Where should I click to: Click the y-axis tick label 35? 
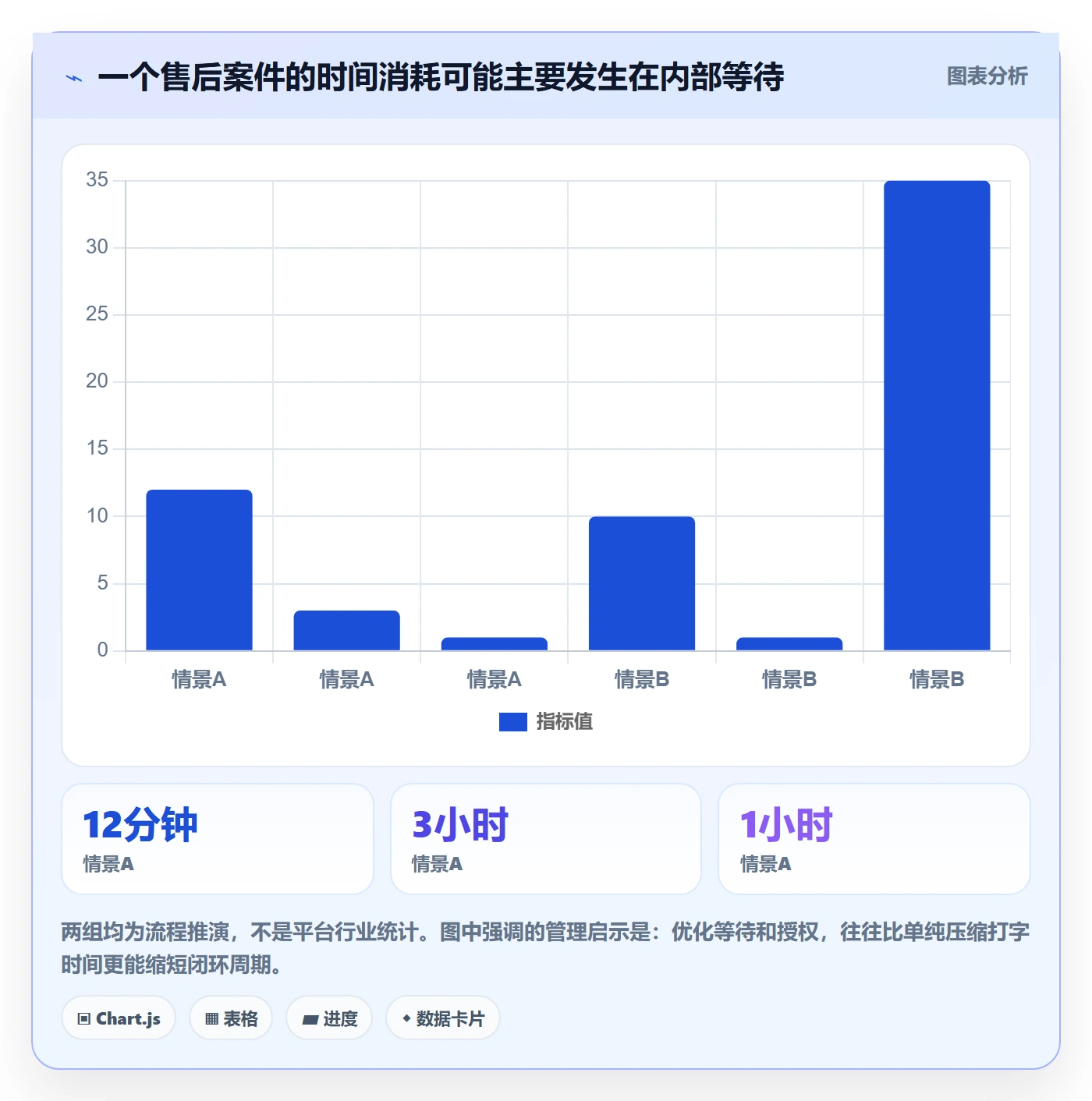coord(97,180)
